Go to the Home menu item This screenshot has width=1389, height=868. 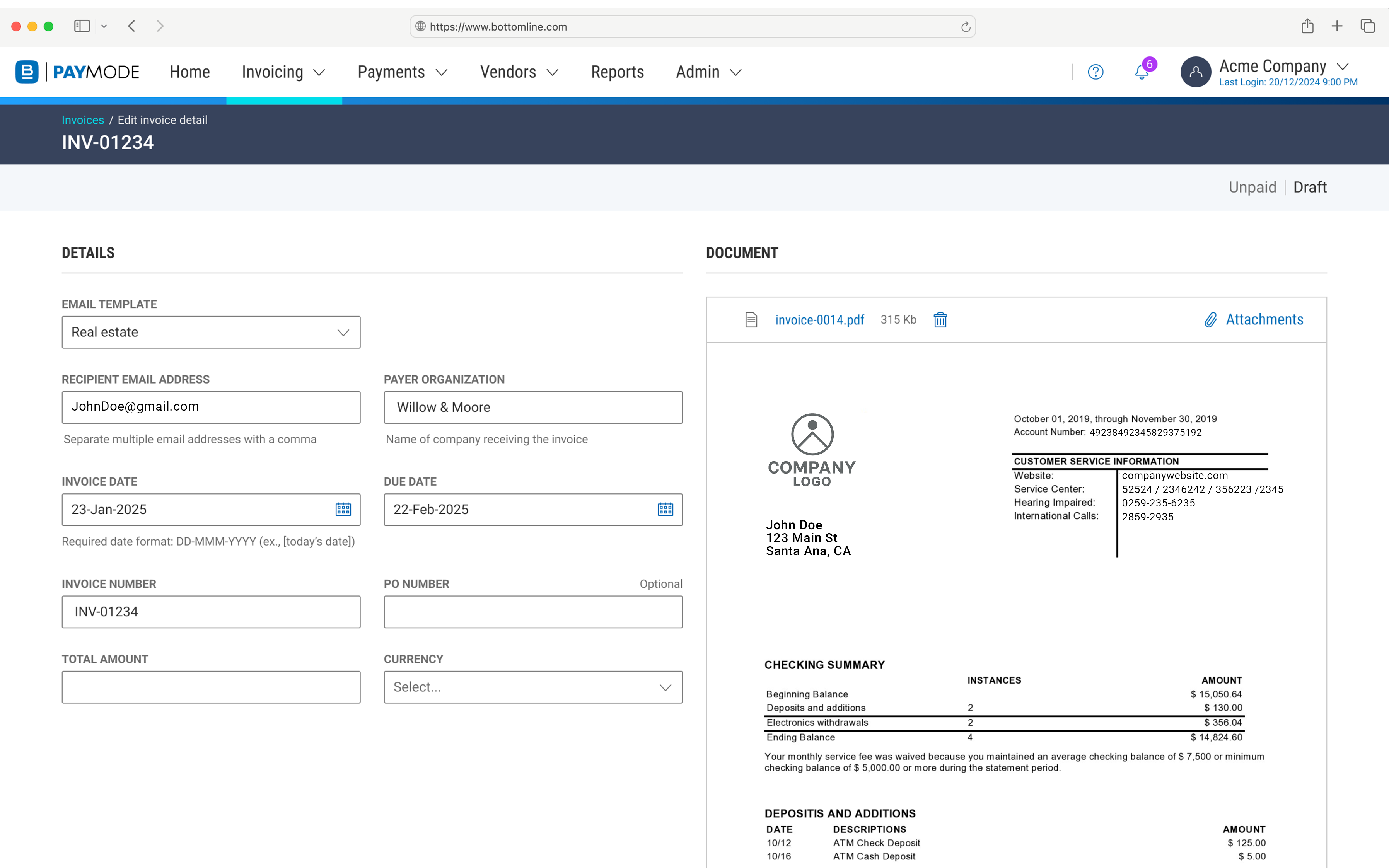(x=189, y=72)
